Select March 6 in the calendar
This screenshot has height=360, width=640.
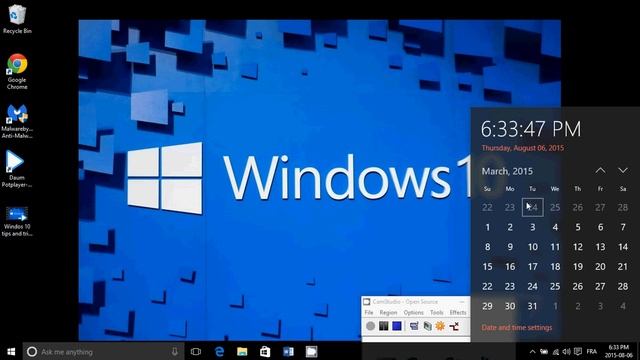tap(600, 227)
